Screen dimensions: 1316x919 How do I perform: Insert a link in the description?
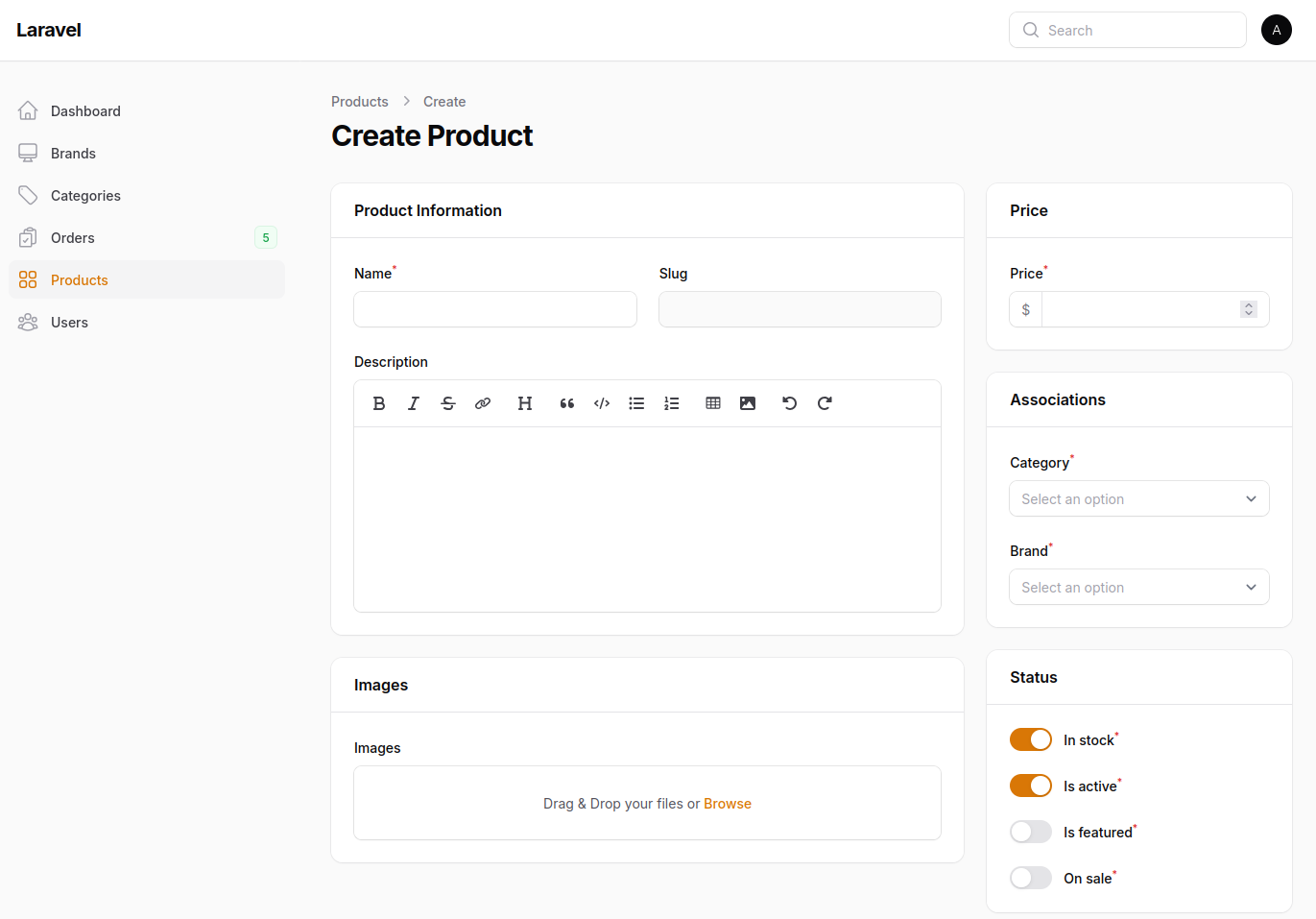(x=483, y=403)
